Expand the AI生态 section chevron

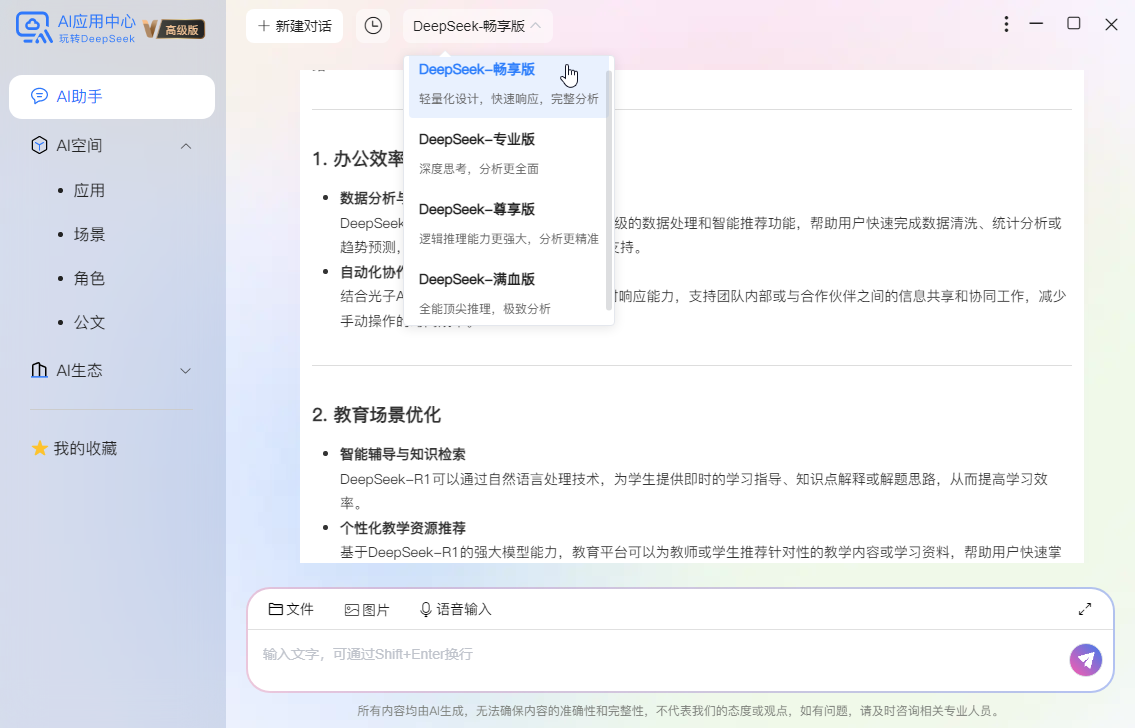[185, 369]
